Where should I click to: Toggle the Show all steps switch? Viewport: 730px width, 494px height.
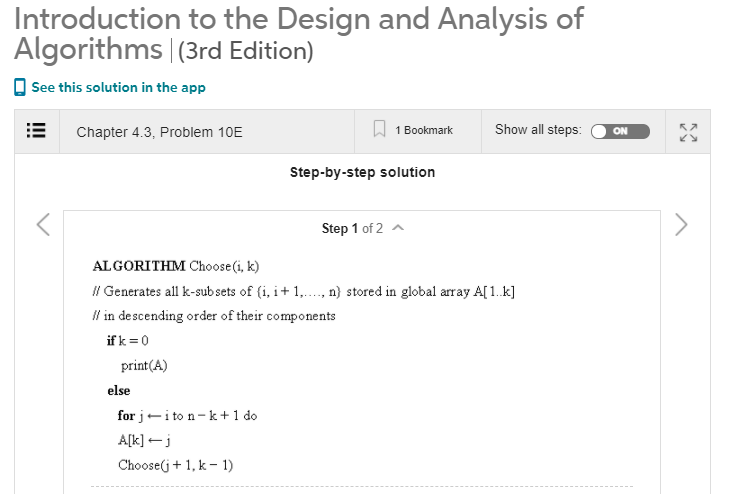tap(620, 131)
